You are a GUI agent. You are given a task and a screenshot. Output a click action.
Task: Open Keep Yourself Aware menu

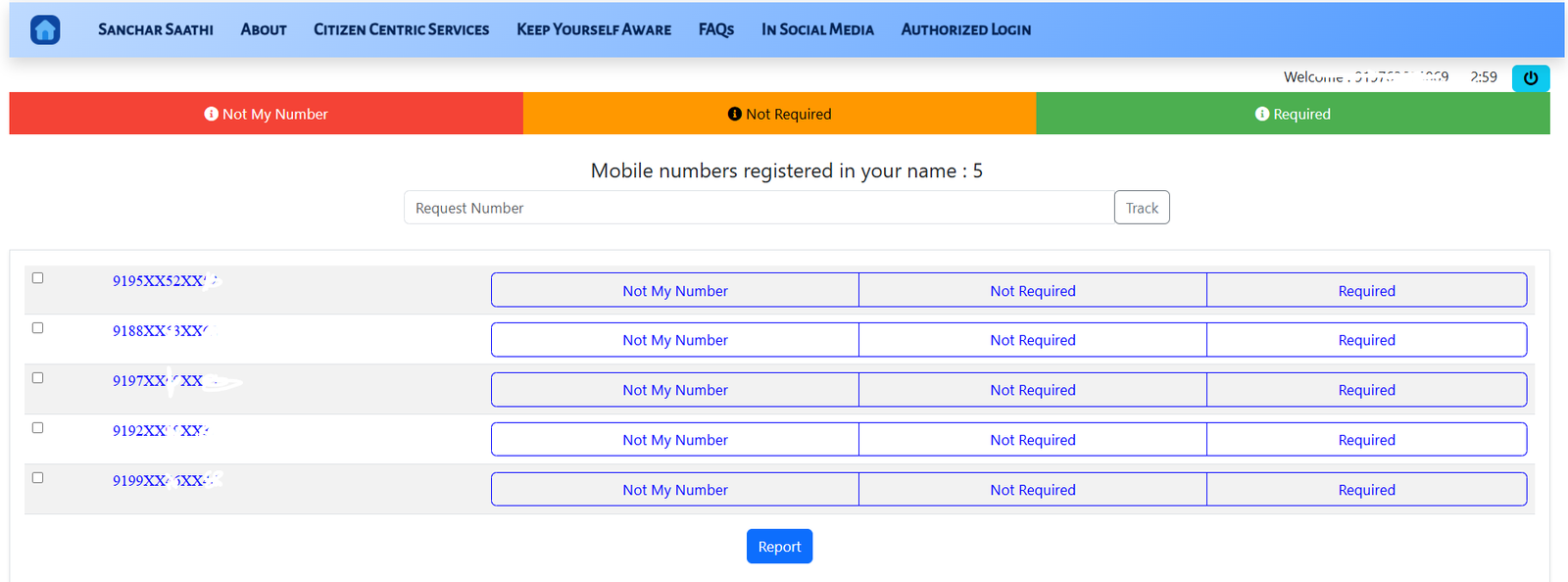coord(594,30)
